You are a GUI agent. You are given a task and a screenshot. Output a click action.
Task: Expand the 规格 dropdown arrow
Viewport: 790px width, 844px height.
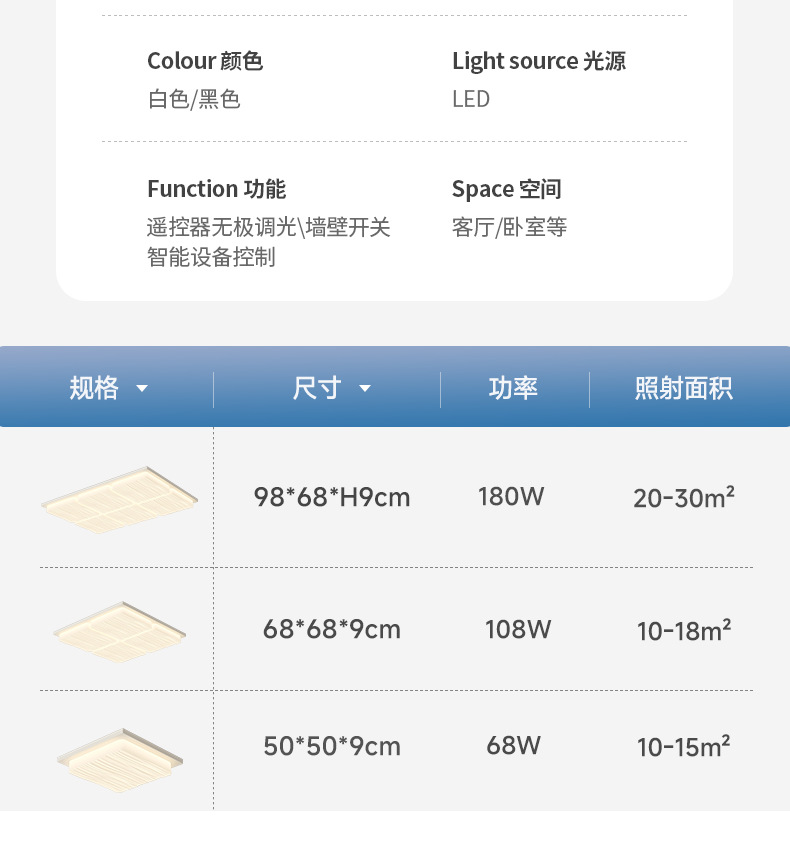[x=142, y=389]
